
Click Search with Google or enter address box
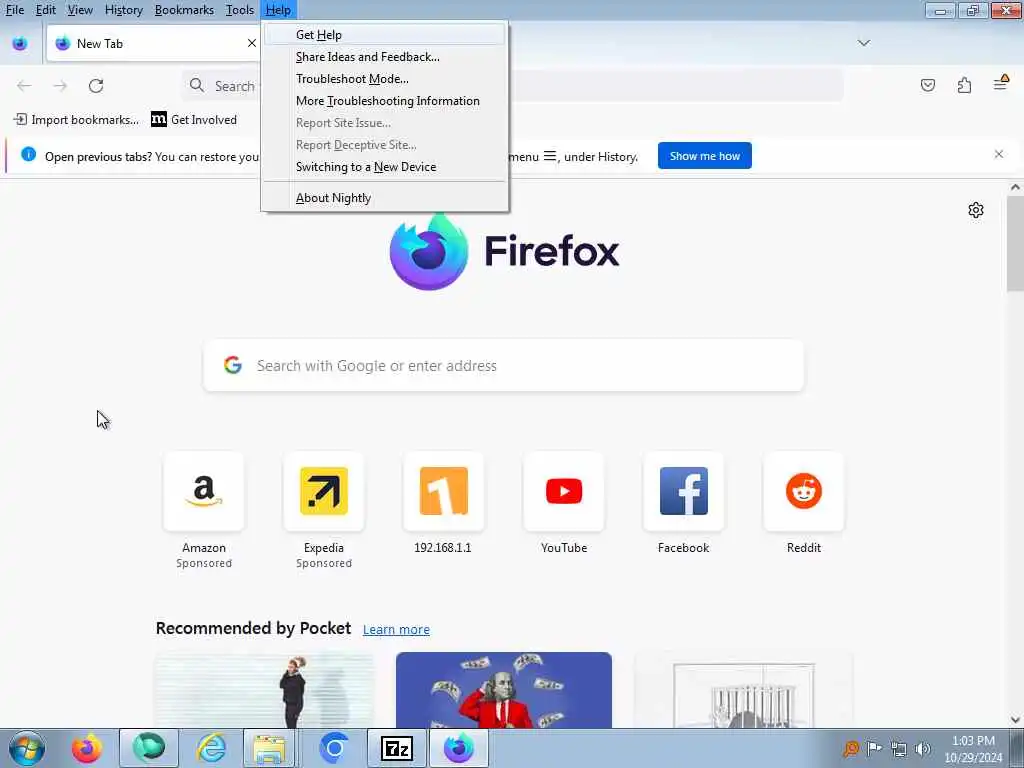pos(504,366)
